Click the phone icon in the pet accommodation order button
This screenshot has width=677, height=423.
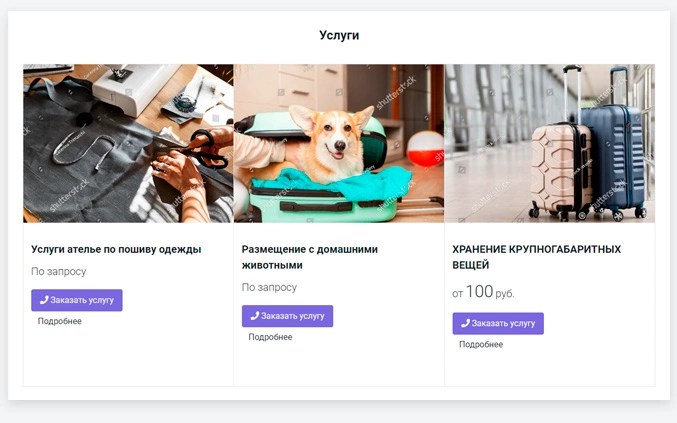click(254, 316)
